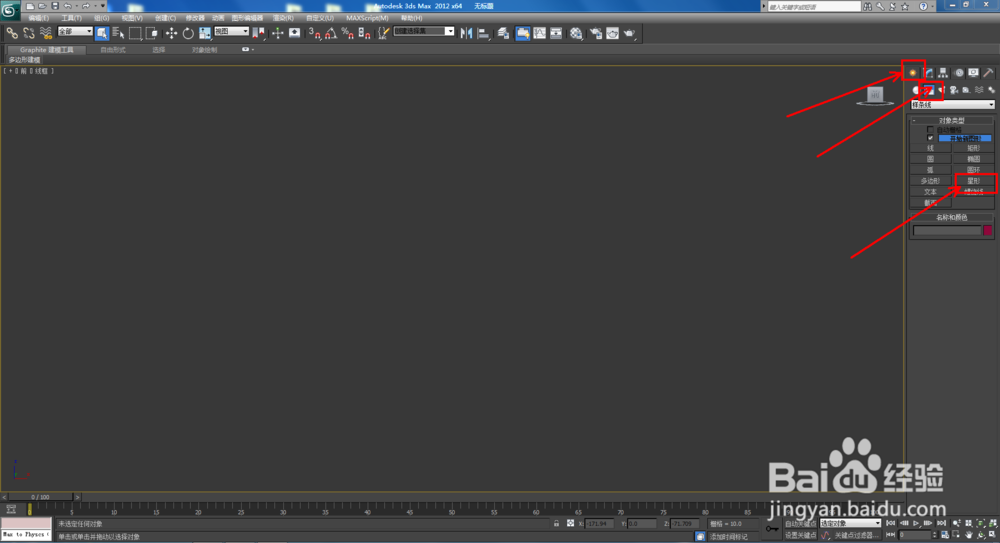Open the Motion tab in command panel

[959, 73]
